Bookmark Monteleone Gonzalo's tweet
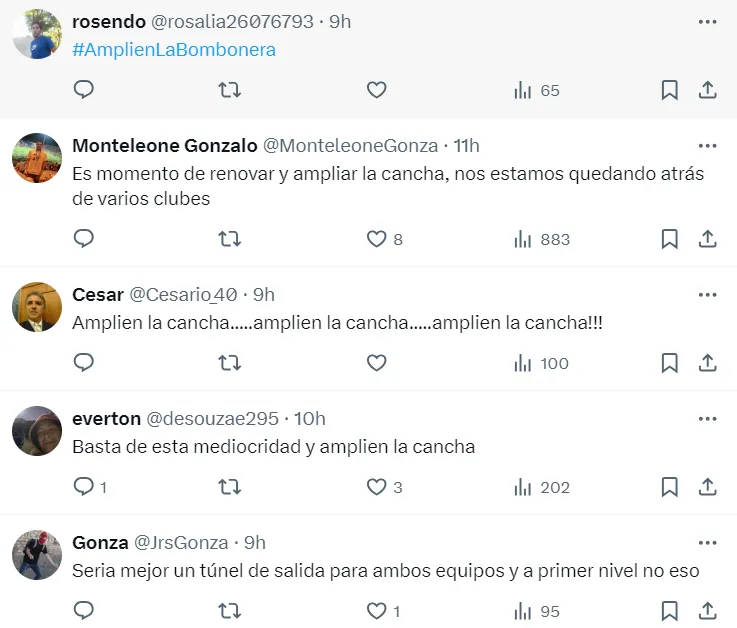The height and width of the screenshot is (628, 737). tap(670, 239)
